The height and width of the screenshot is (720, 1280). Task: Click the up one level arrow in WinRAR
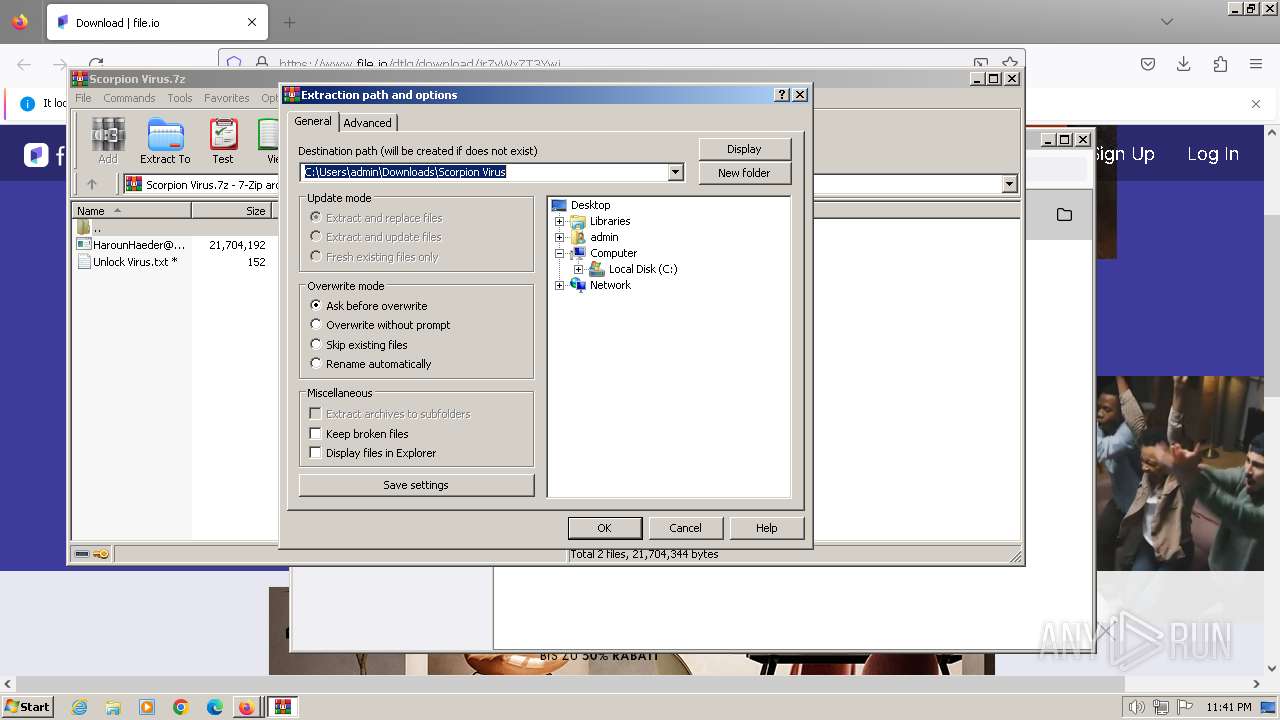(x=92, y=184)
